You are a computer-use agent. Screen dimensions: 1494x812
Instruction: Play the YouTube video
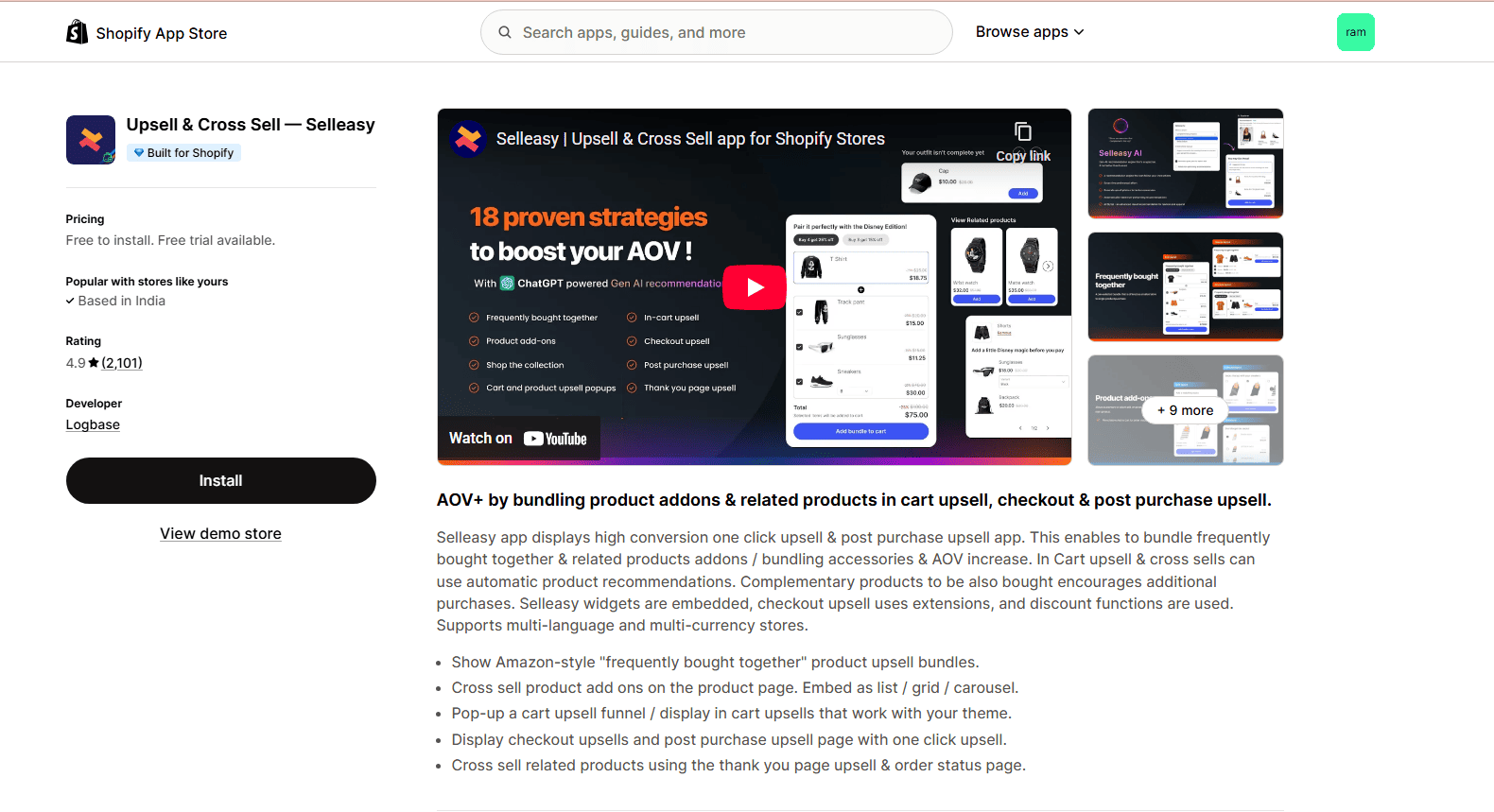point(755,287)
